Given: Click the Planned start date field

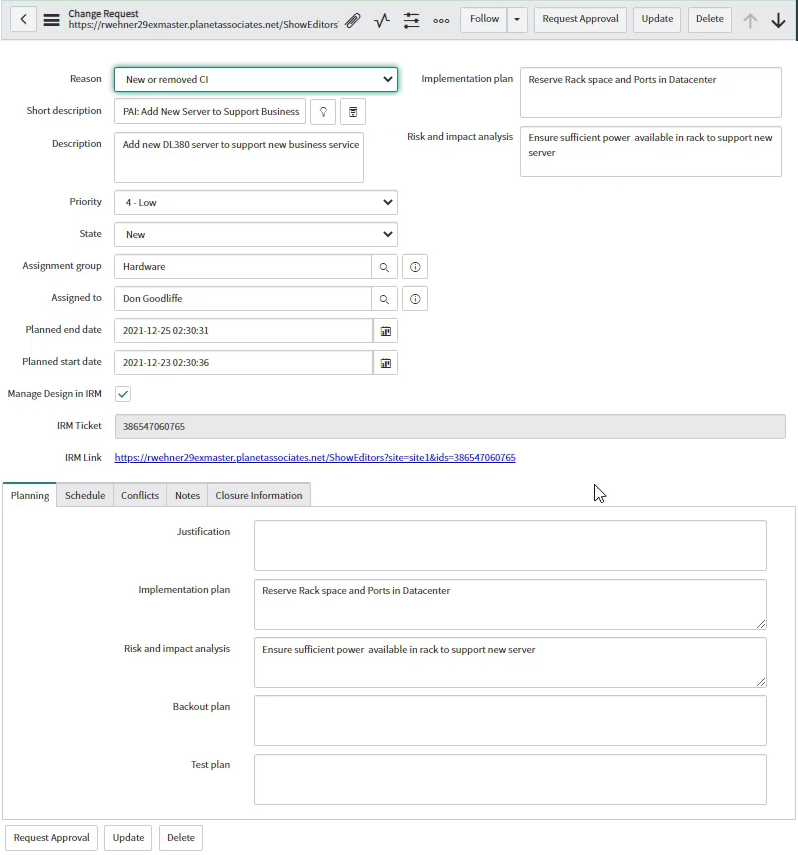Looking at the screenshot, I should (243, 363).
